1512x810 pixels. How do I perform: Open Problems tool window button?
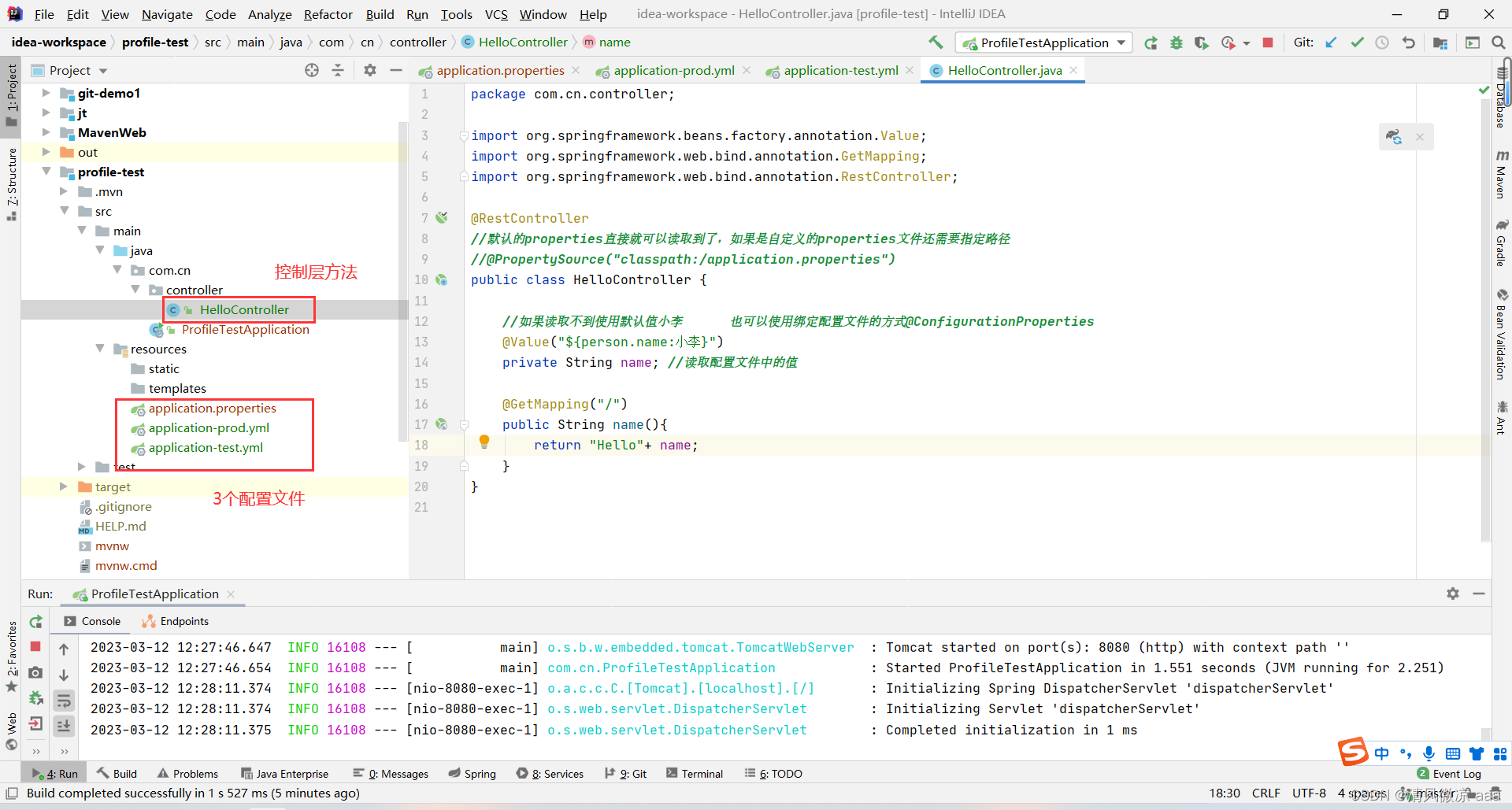tap(187, 774)
